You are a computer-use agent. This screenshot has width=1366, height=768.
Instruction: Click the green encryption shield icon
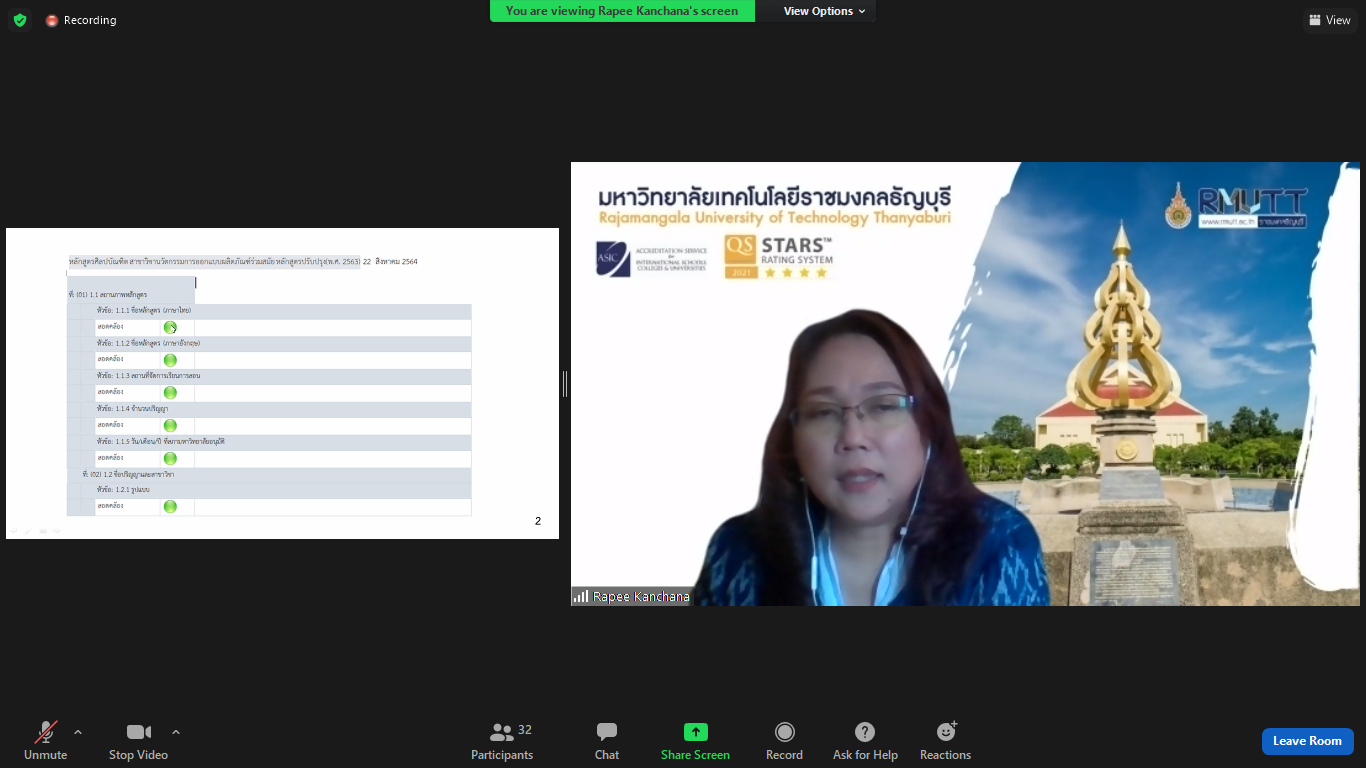pos(20,20)
